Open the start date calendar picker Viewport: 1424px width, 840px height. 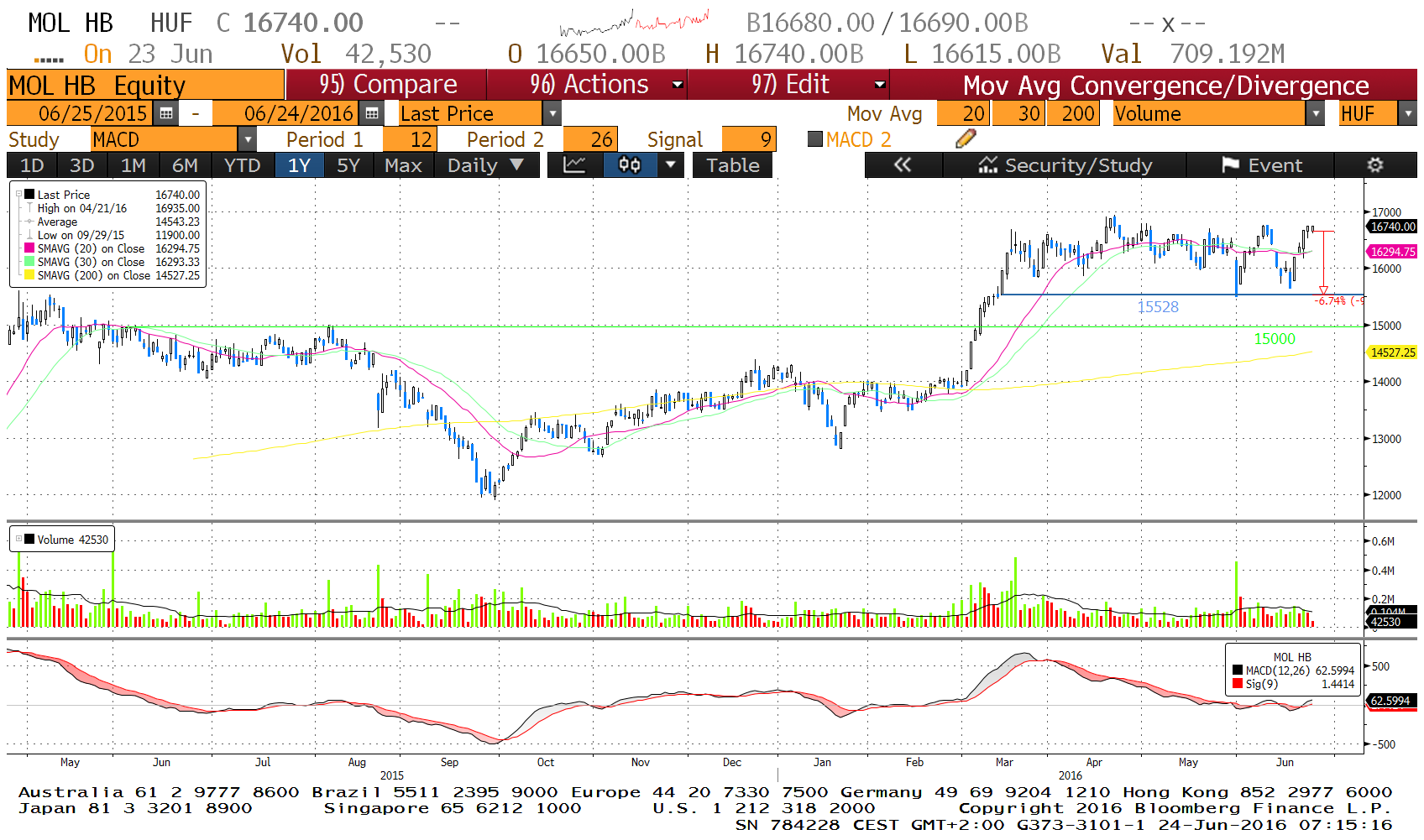click(x=165, y=113)
